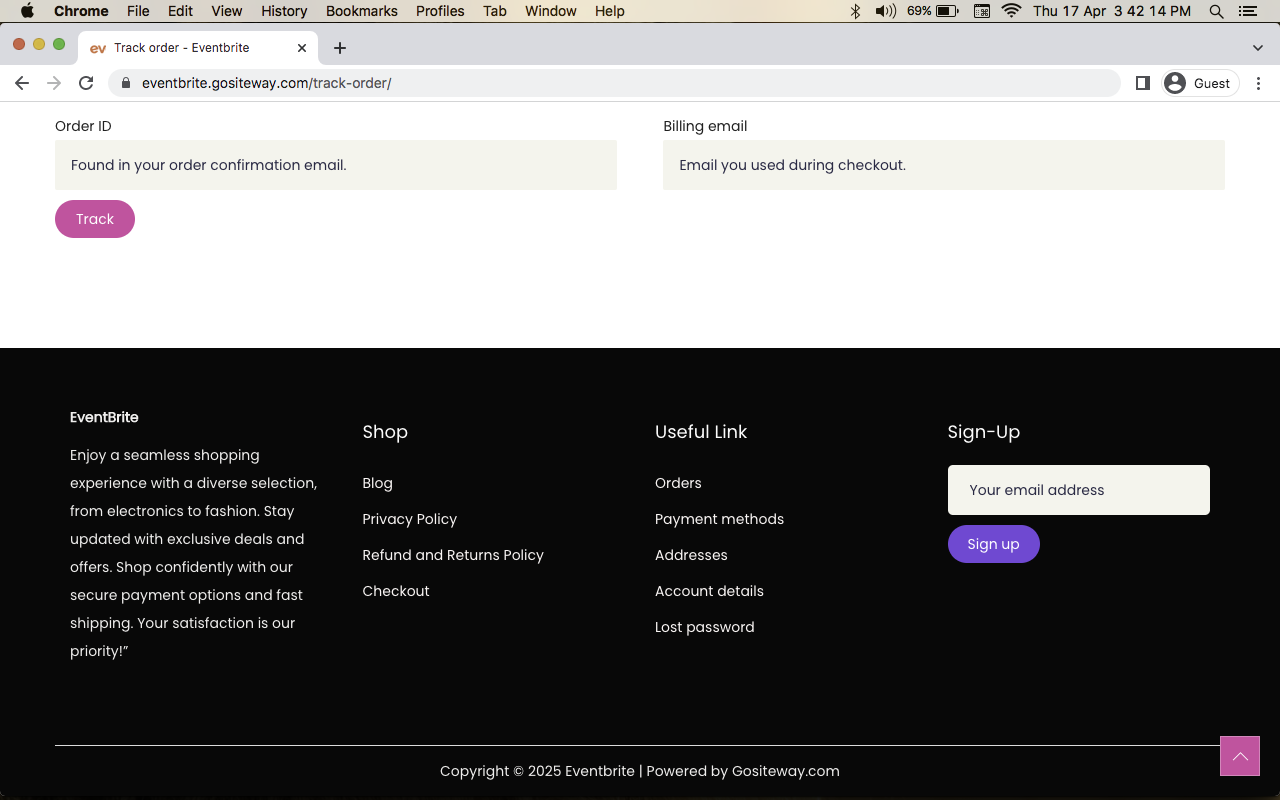Open the Tab menu
The width and height of the screenshot is (1280, 800).
tap(494, 11)
